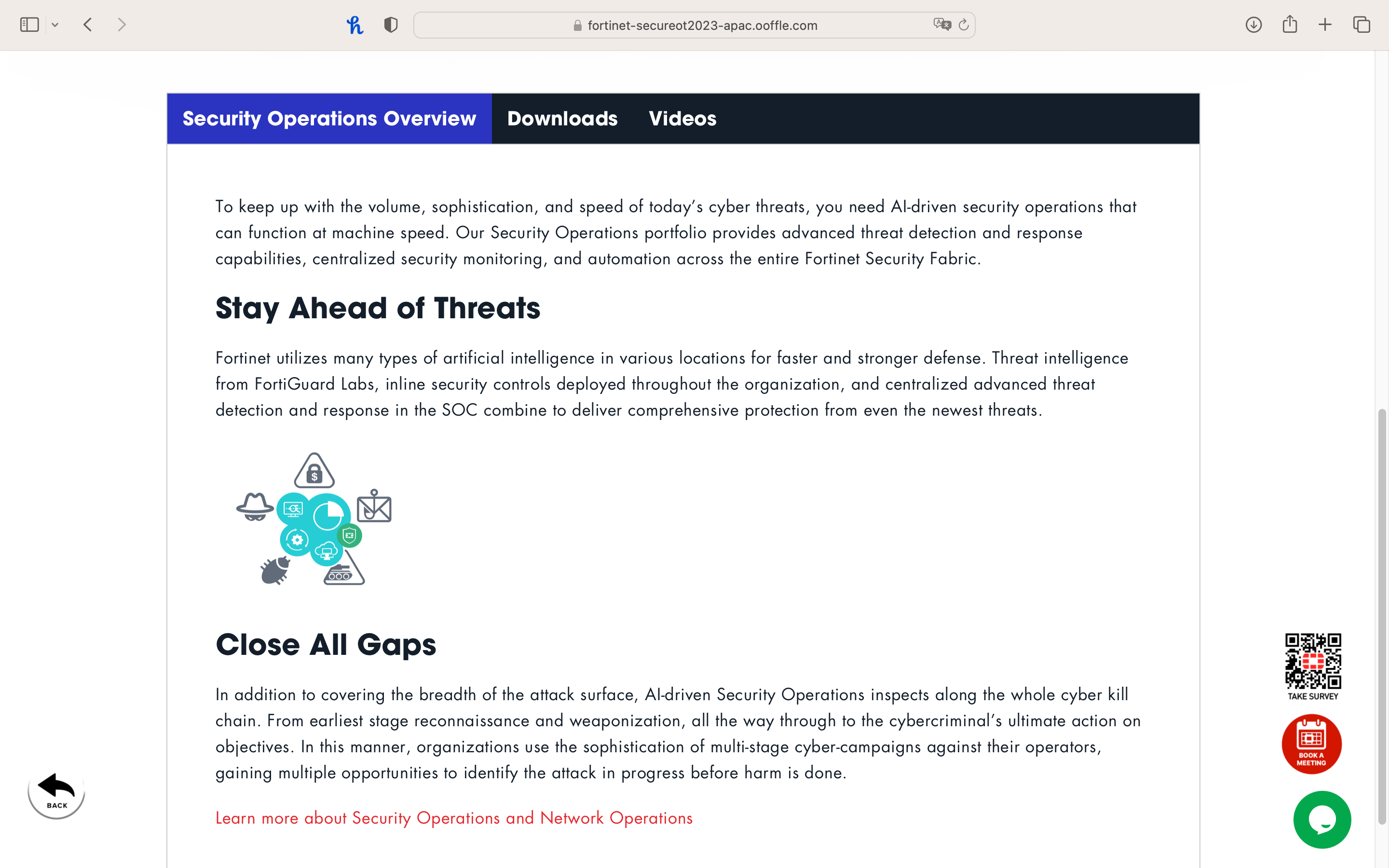Focus the address bar showing fortinet-secureot2023-apac.ooffle.com
The image size is (1389, 868).
point(694,25)
